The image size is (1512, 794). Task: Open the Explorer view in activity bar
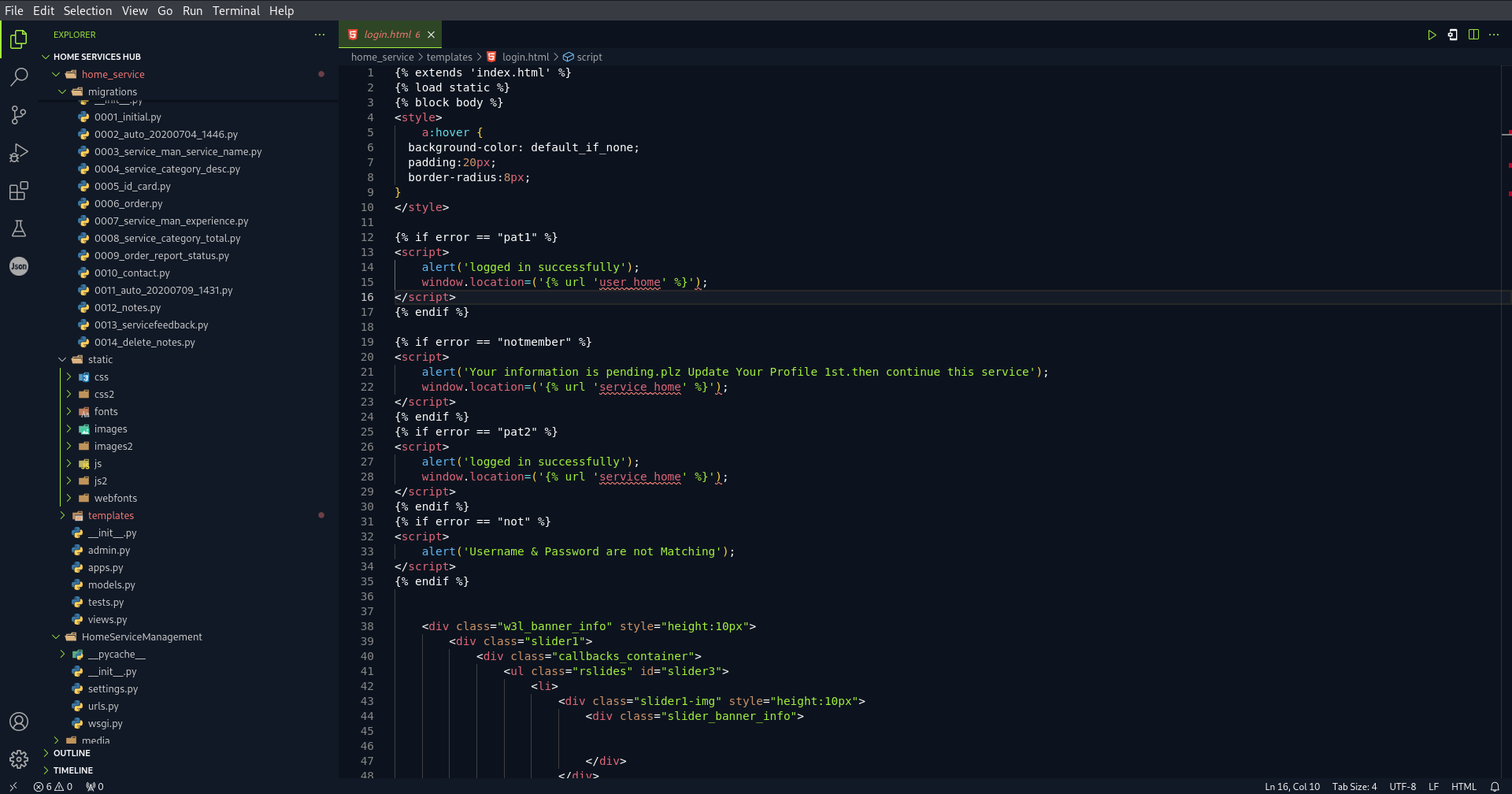click(19, 39)
